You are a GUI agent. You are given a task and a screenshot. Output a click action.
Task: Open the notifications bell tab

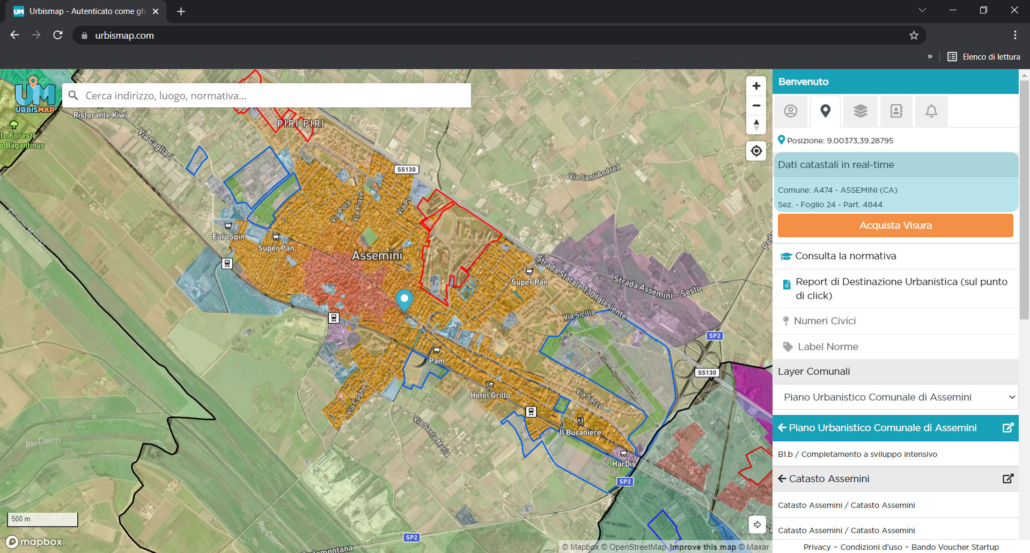(931, 111)
